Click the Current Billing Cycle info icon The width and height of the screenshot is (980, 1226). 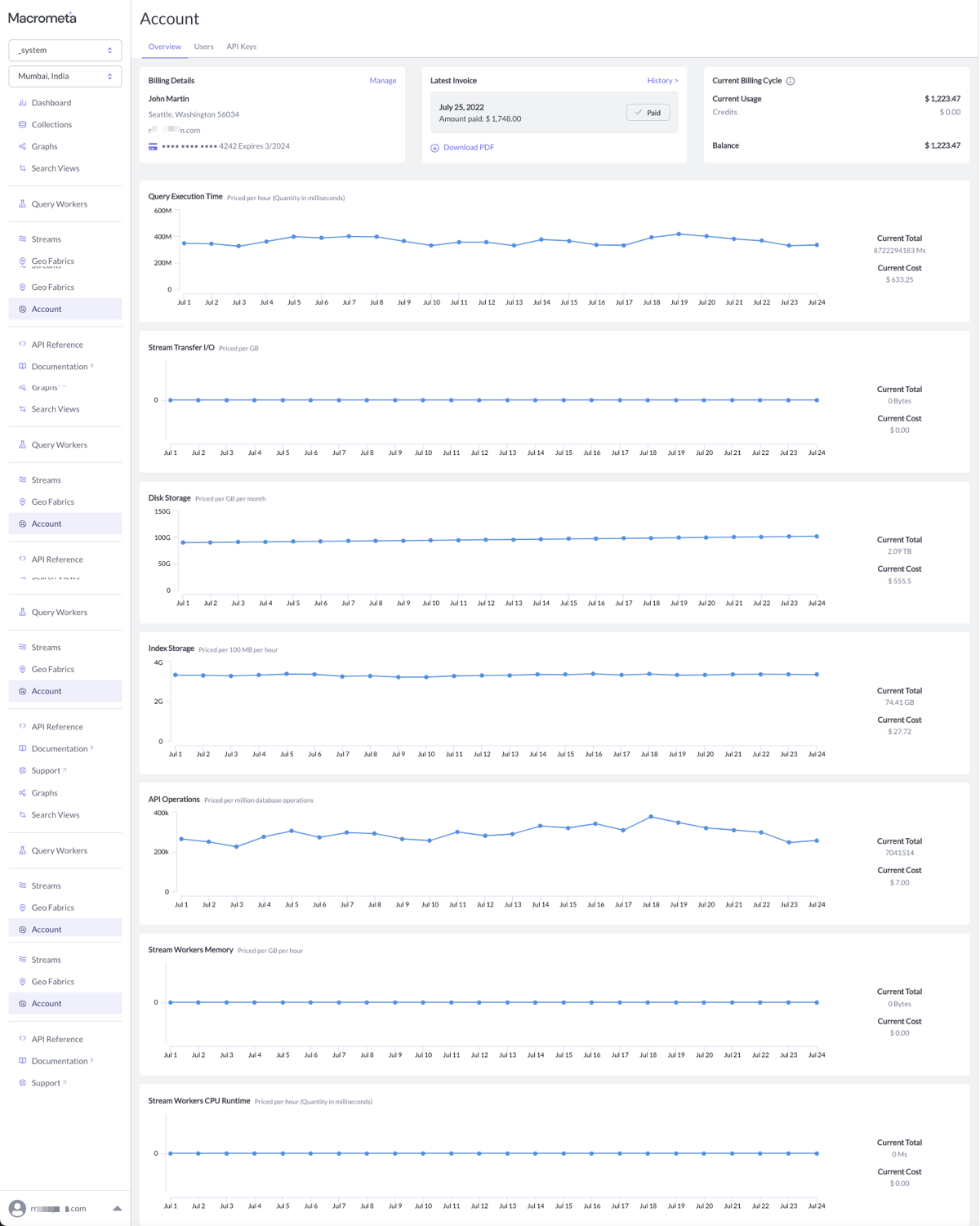coord(789,81)
